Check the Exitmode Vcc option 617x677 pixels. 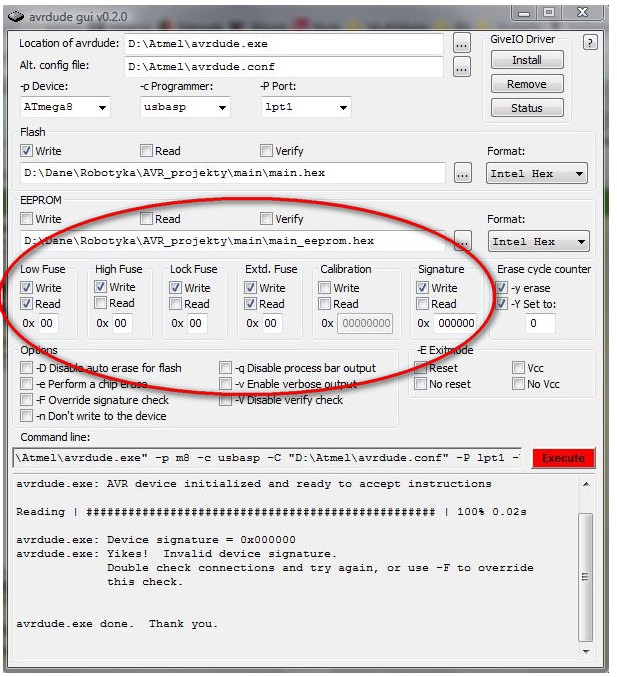tap(518, 368)
